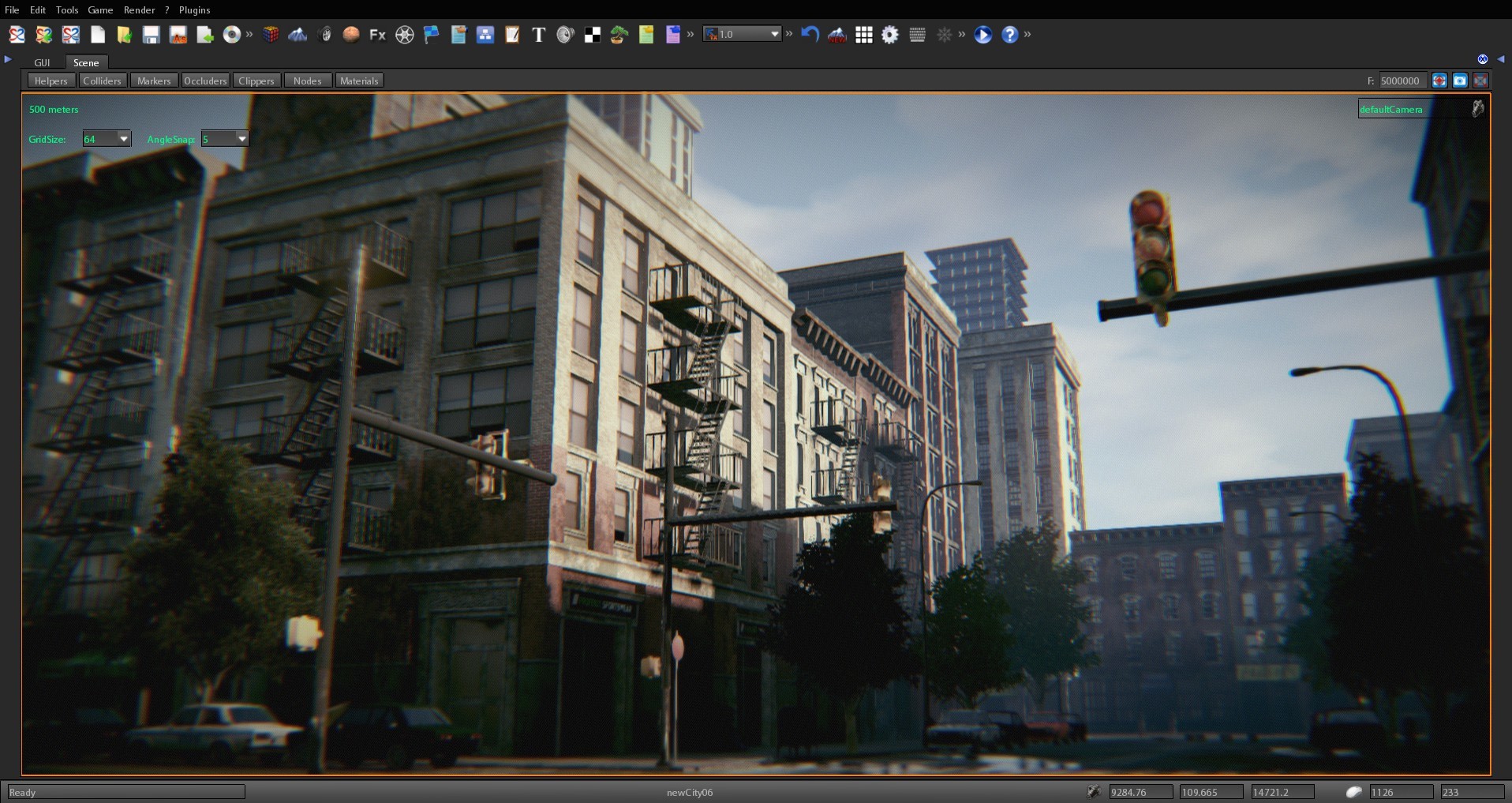Click the film reel cinematics icon
Viewport: 1512px width, 803px height.
tap(405, 35)
